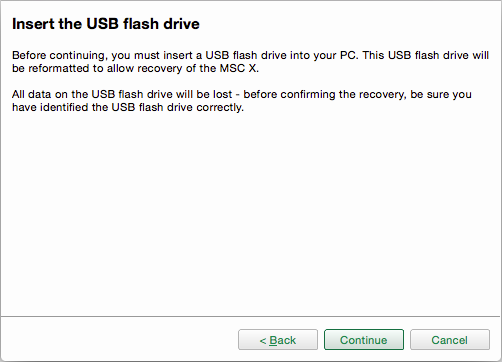
Task: Click the word 'Insert' in the title
Action: pos(33,24)
